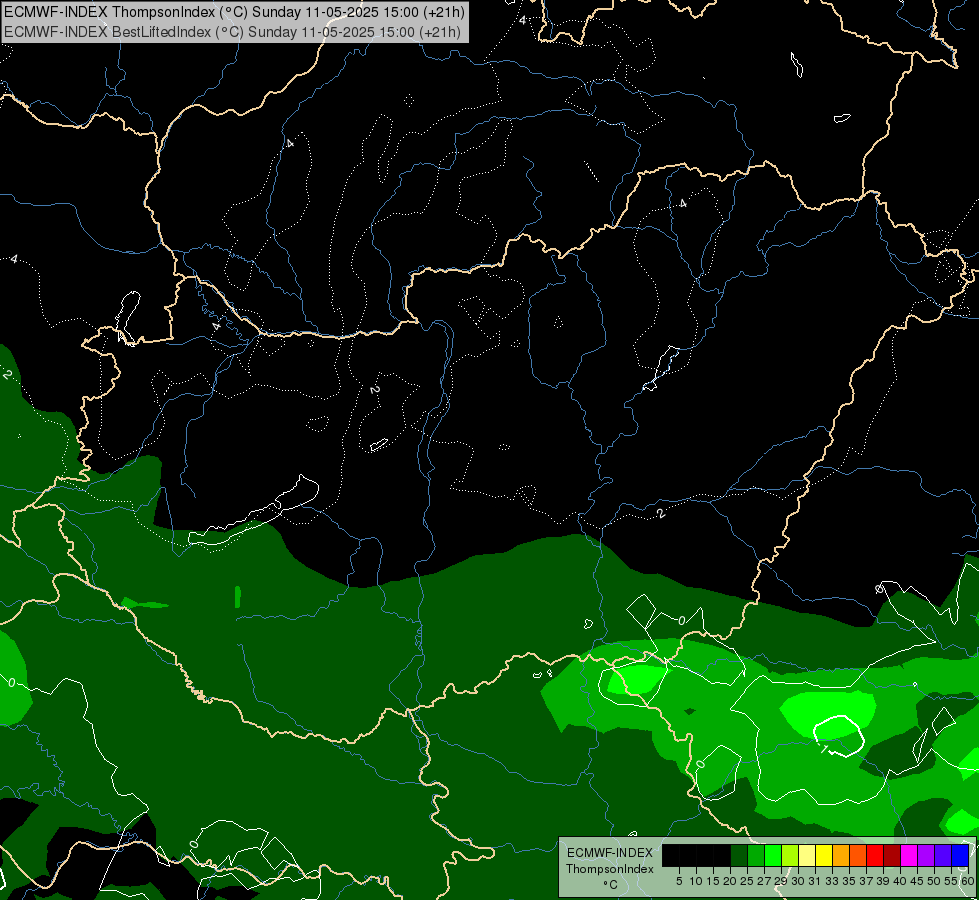
Task: Pick the yellow 31–33 legend swatch
Action: 824,855
